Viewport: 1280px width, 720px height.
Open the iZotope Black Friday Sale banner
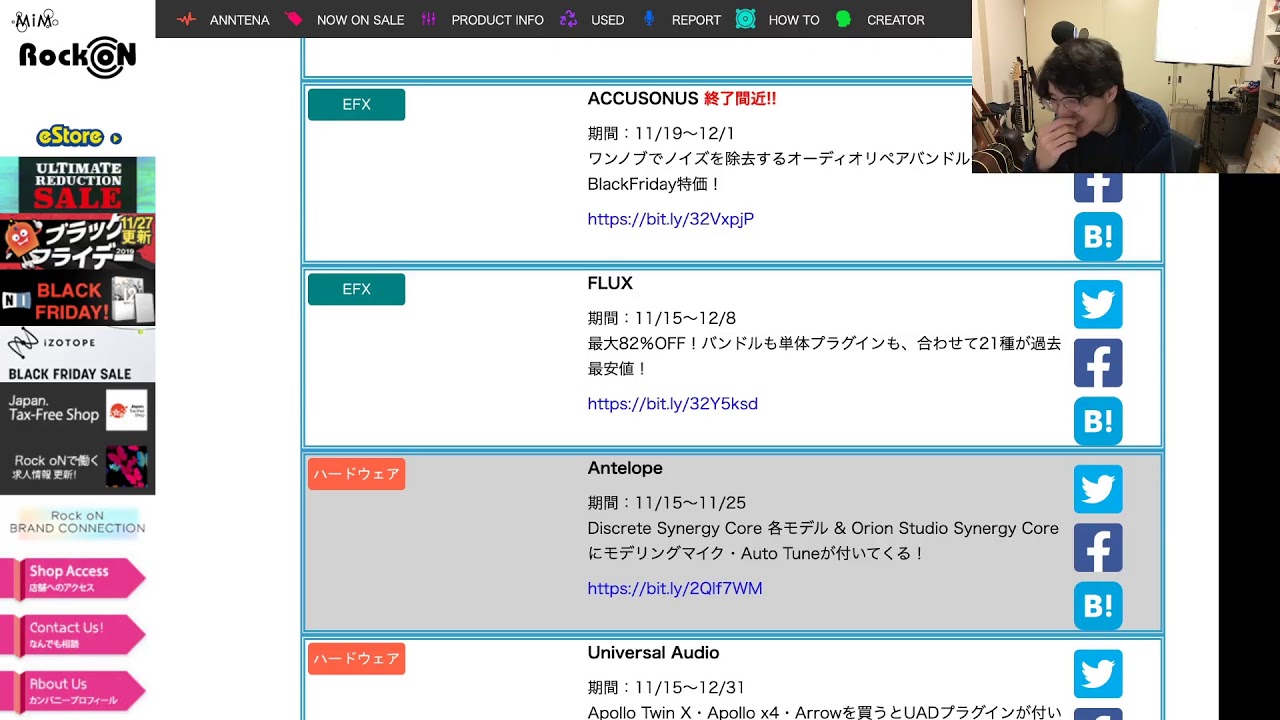click(77, 356)
